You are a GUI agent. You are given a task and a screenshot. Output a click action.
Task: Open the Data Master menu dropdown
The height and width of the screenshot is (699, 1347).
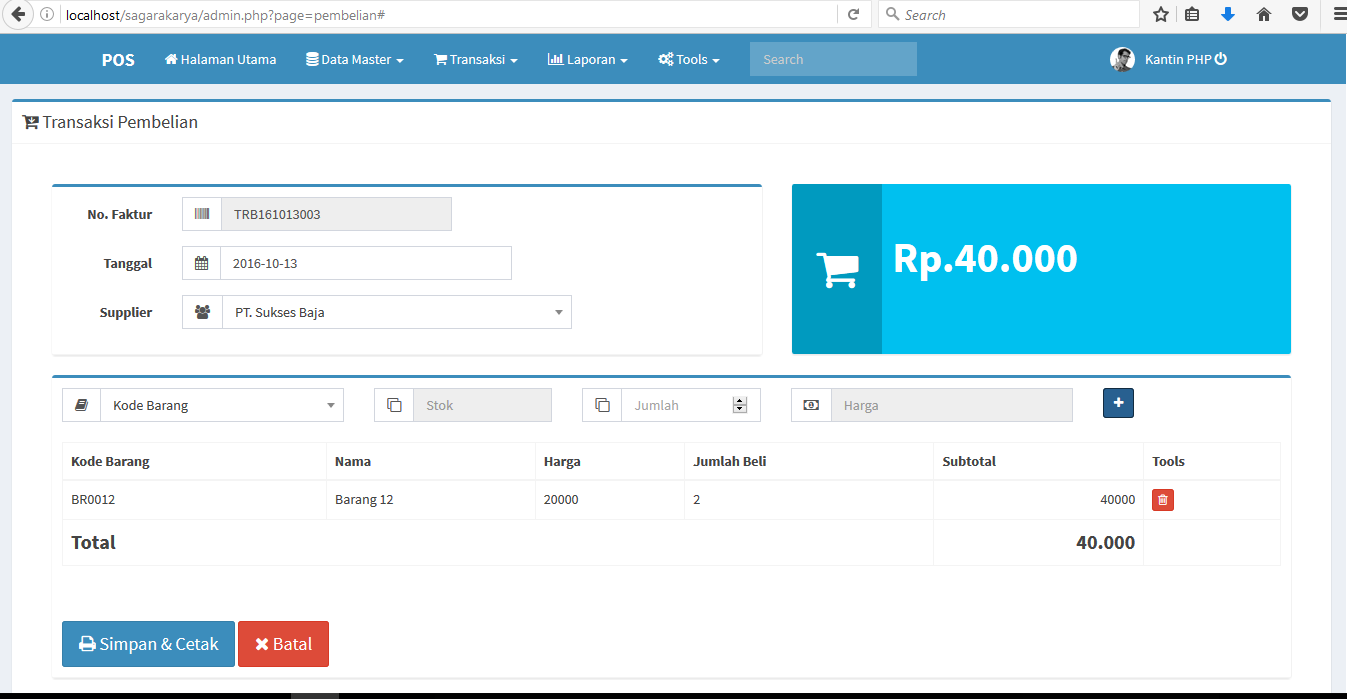[354, 59]
